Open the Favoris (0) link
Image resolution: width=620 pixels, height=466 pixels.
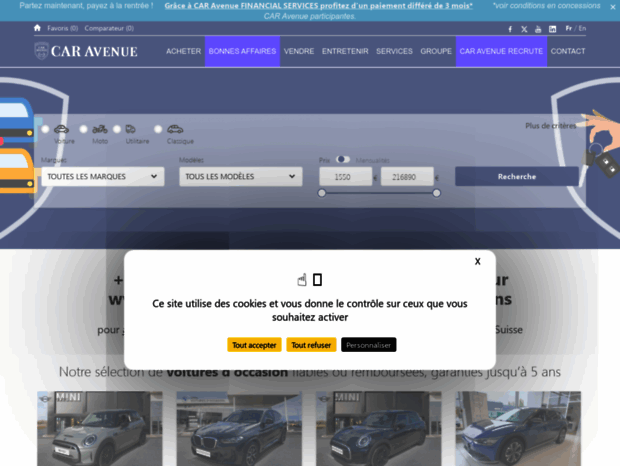tap(62, 28)
